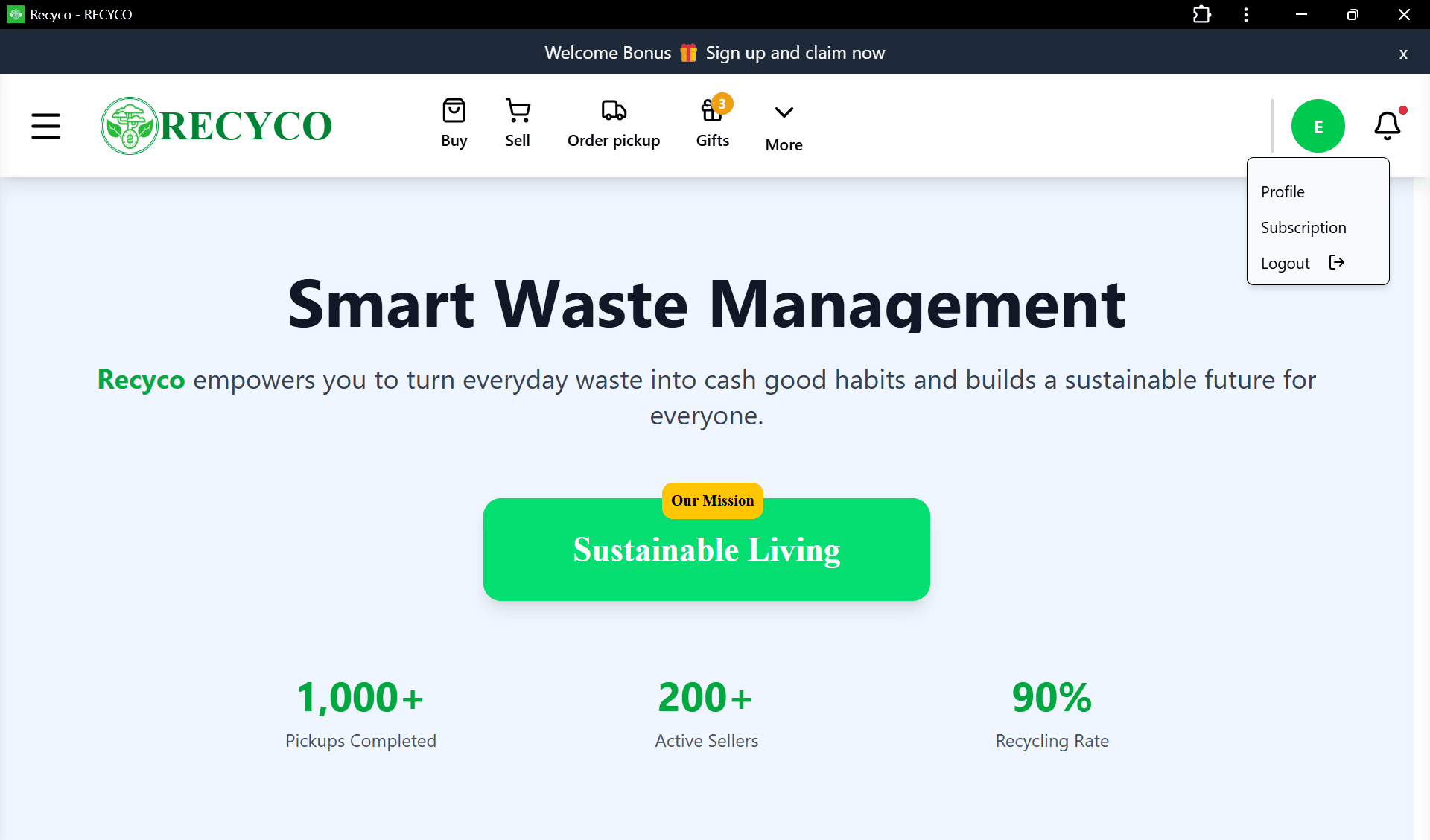The height and width of the screenshot is (840, 1430).
Task: Click the Logout exit icon
Action: [1337, 262]
